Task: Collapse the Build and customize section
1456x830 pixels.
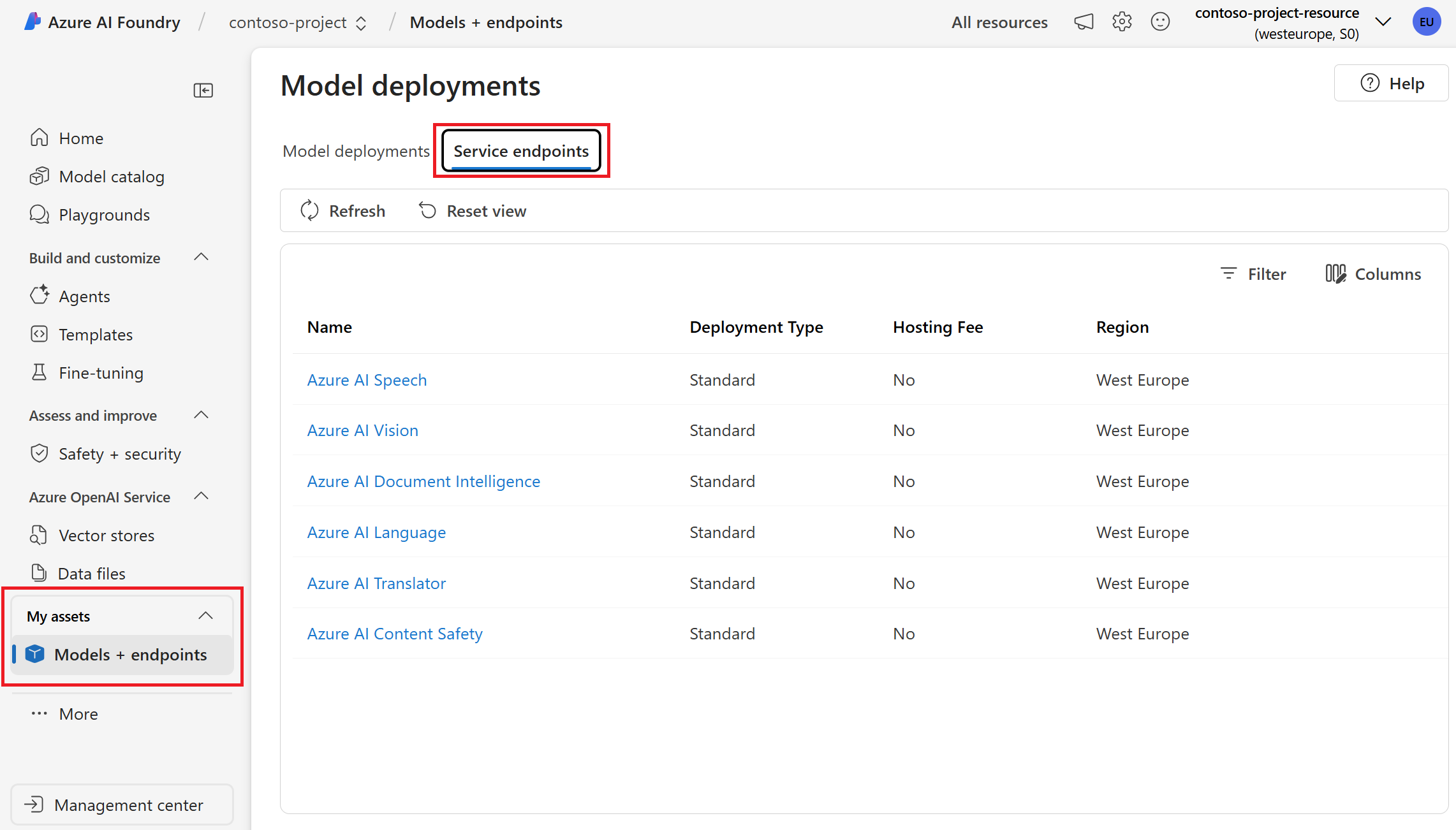Action: tap(201, 258)
